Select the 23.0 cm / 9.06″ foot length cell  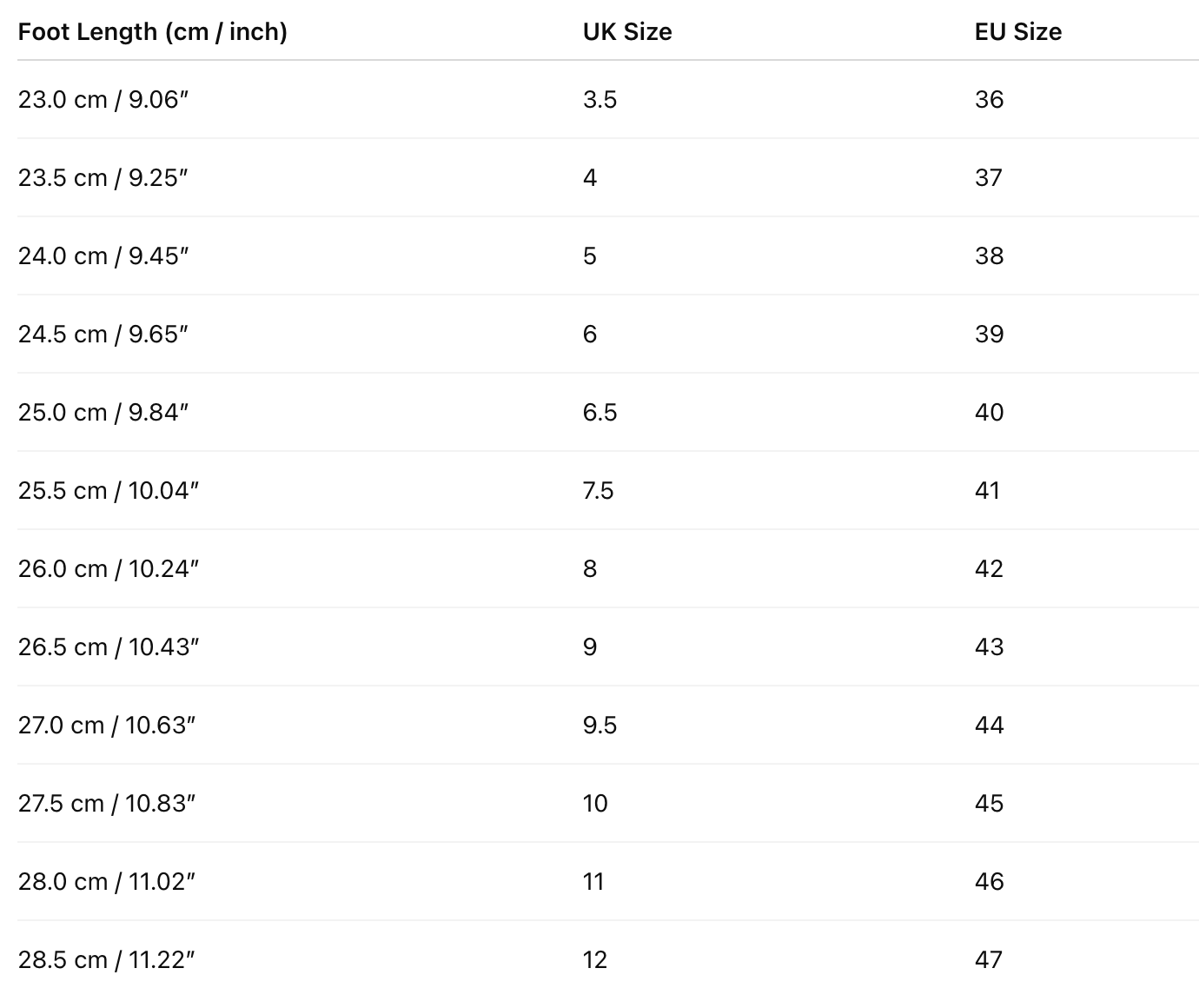coord(103,100)
